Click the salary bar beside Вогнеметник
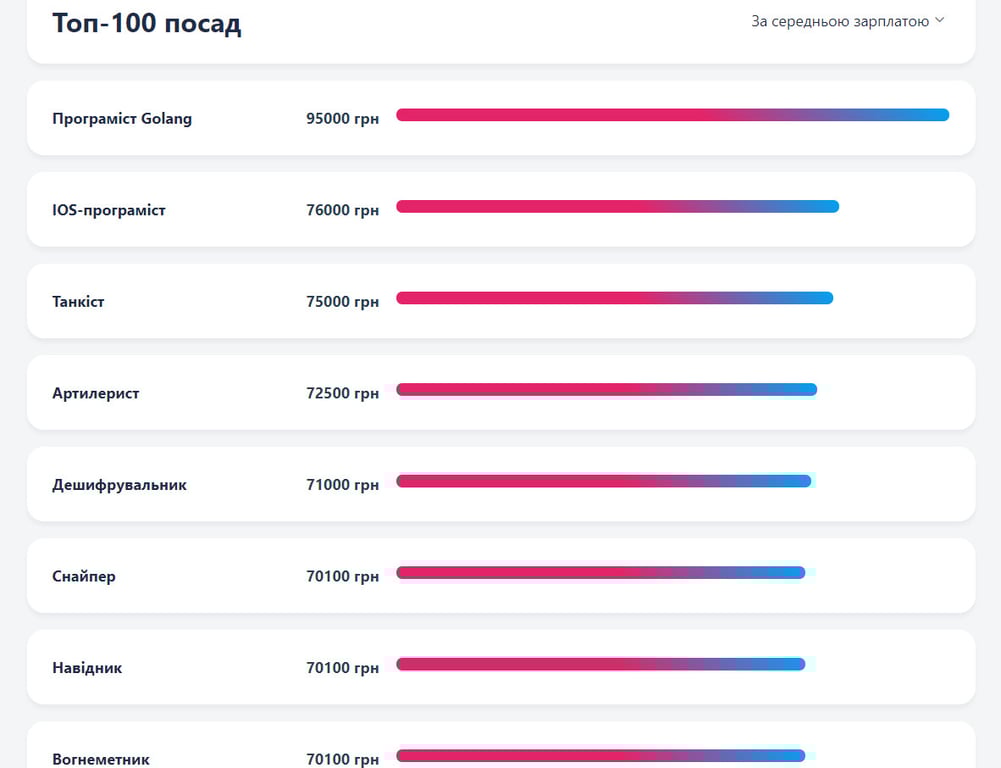This screenshot has width=1001, height=768. pos(600,755)
